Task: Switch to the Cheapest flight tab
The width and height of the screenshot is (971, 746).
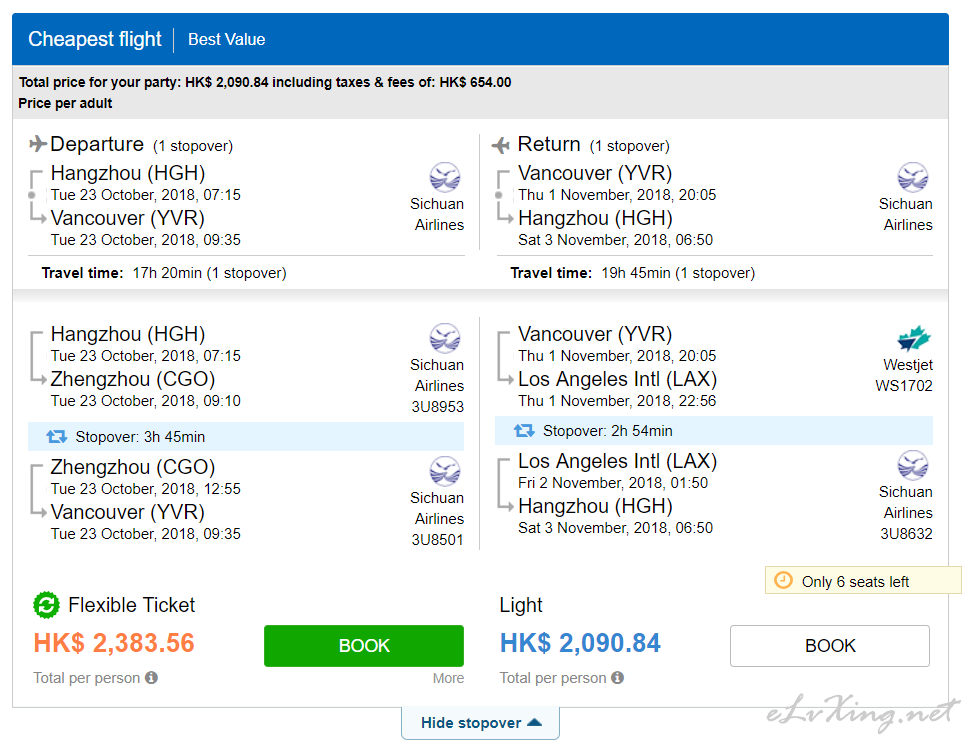Action: point(95,39)
